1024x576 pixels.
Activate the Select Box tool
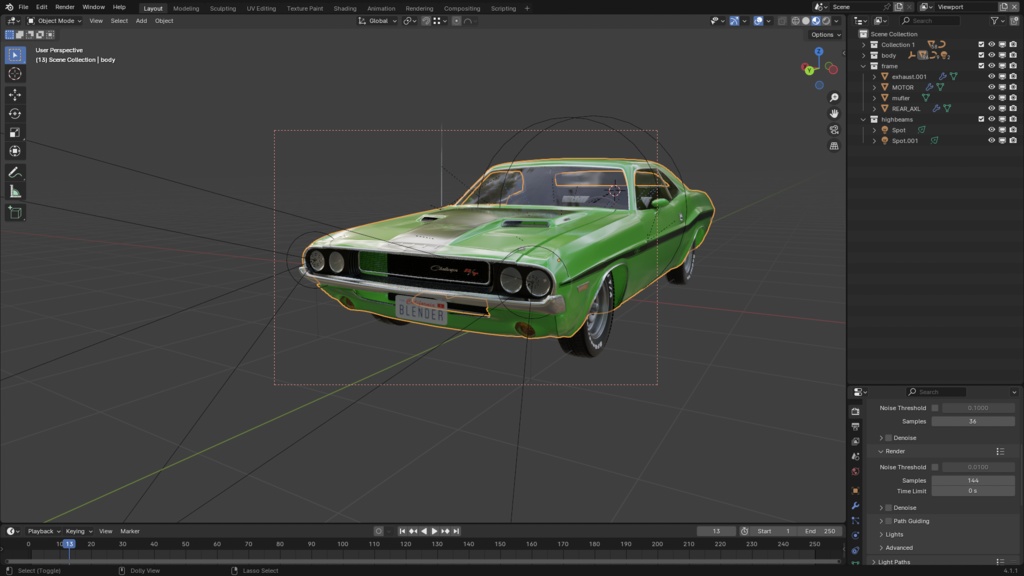15,55
